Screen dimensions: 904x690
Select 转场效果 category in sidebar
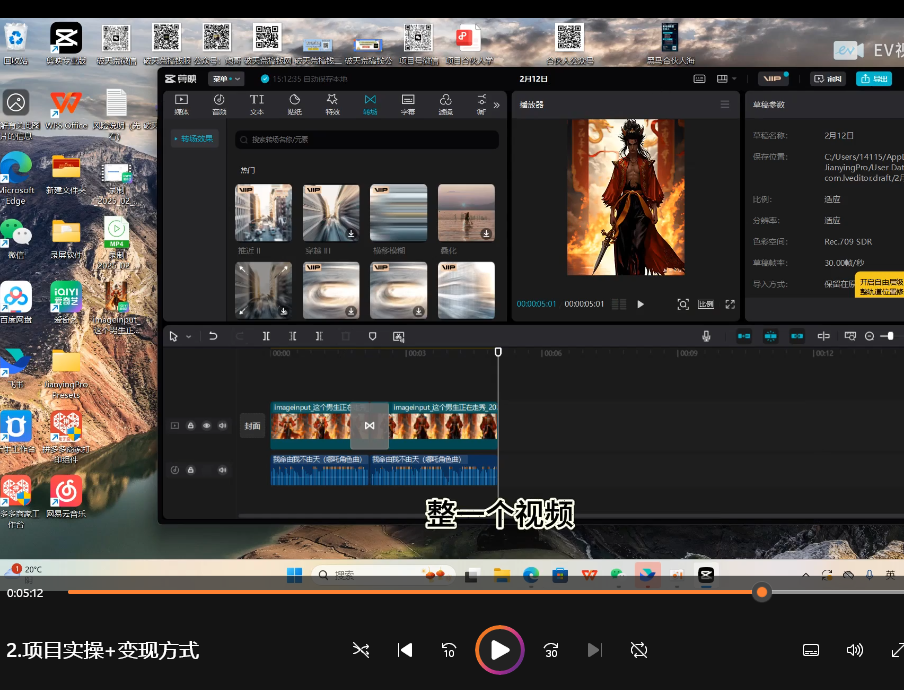pos(197,138)
